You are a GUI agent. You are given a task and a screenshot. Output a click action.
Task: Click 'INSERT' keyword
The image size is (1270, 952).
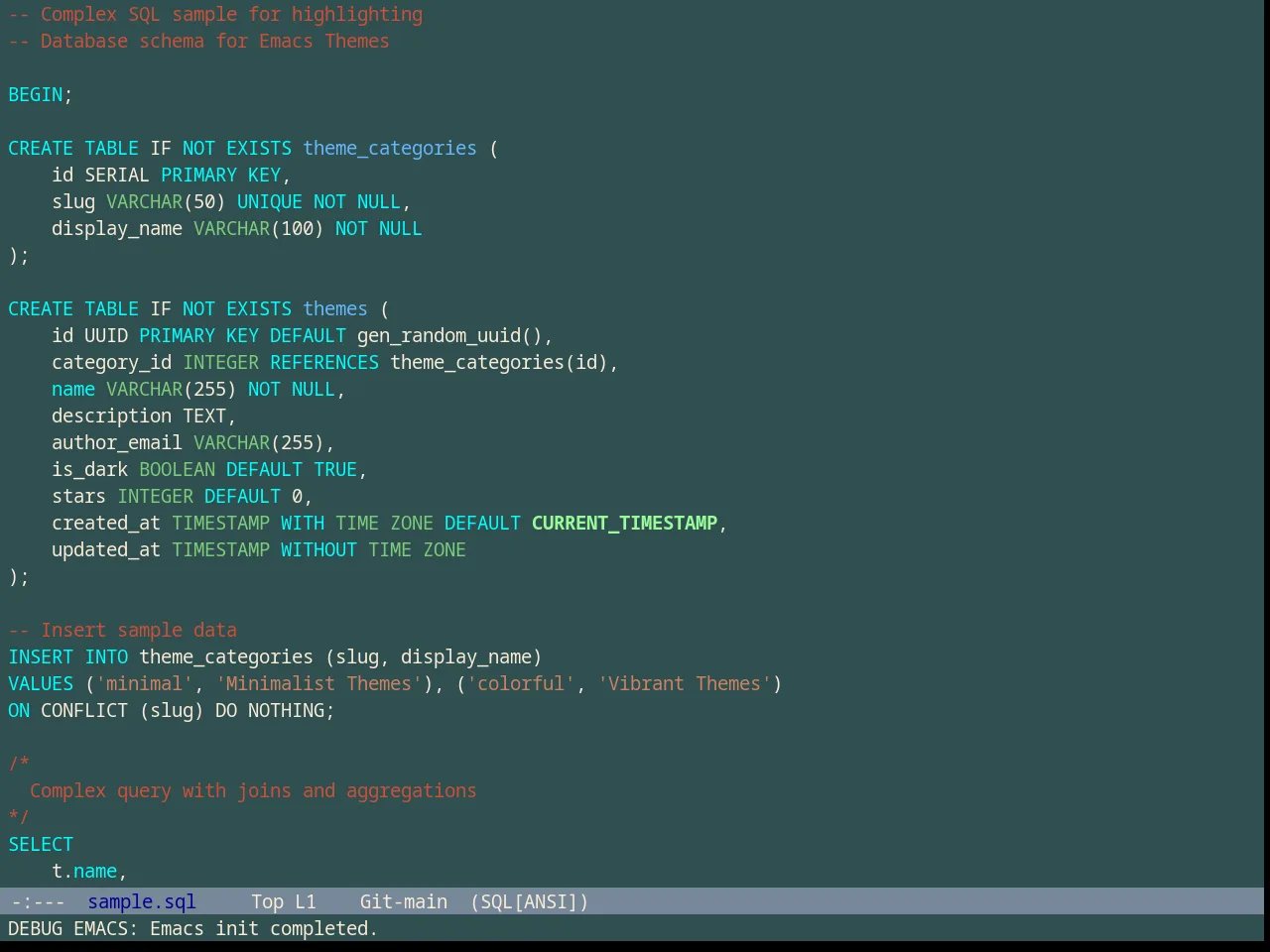click(x=41, y=656)
